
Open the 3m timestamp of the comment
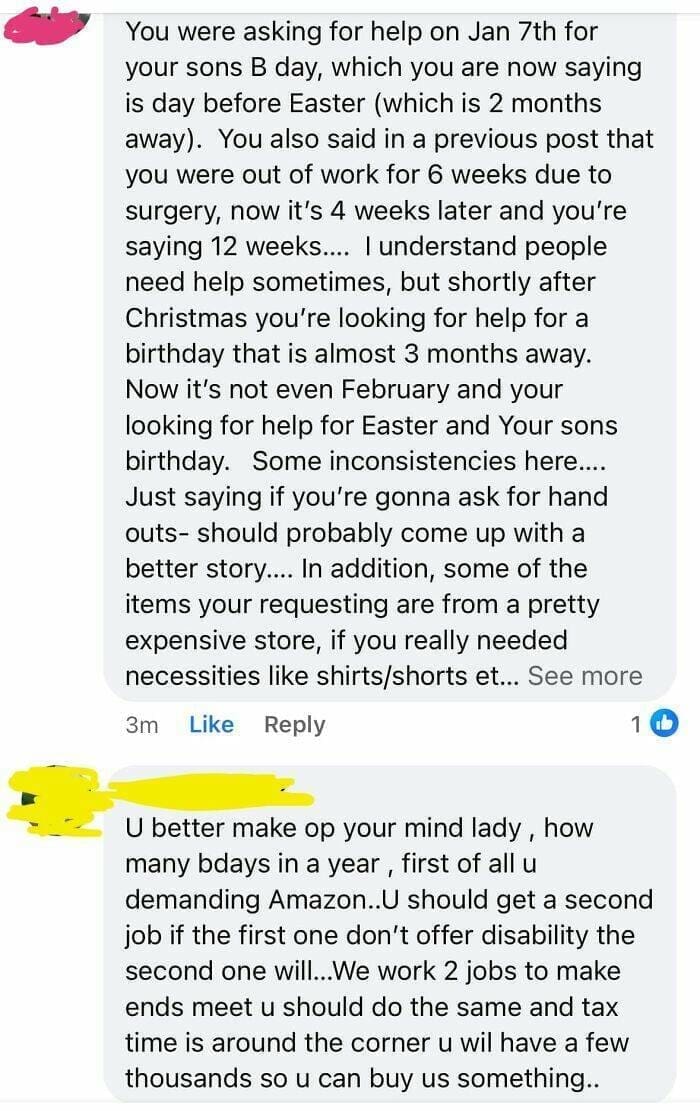[142, 724]
